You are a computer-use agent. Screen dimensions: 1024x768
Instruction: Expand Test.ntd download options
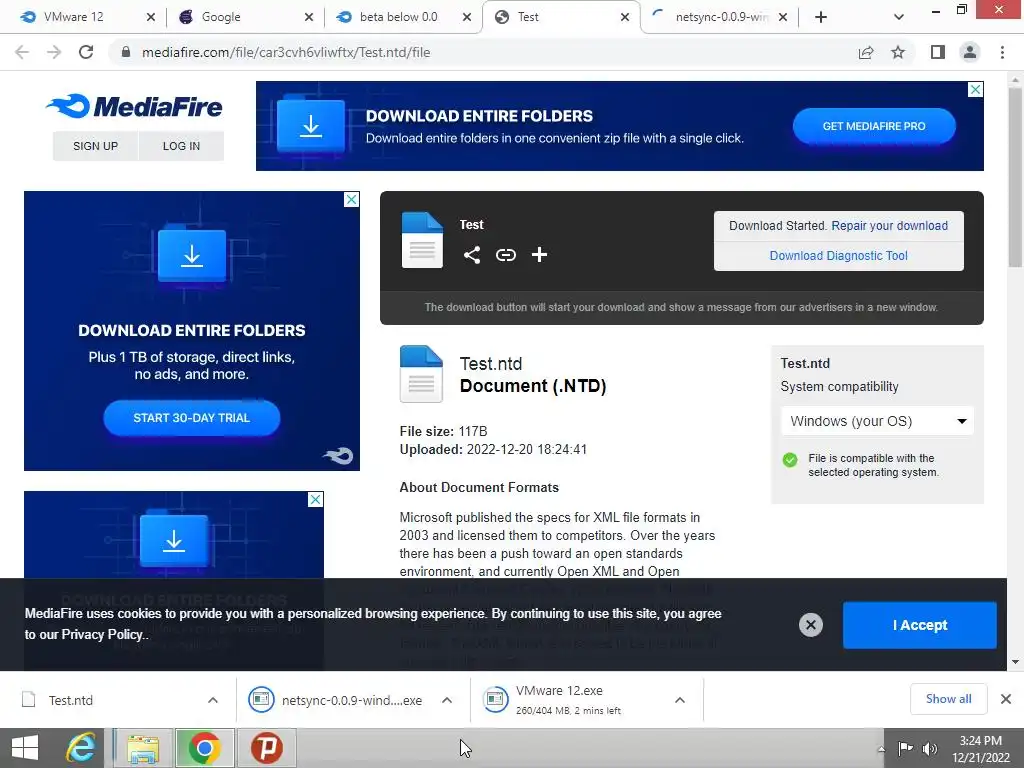[213, 700]
